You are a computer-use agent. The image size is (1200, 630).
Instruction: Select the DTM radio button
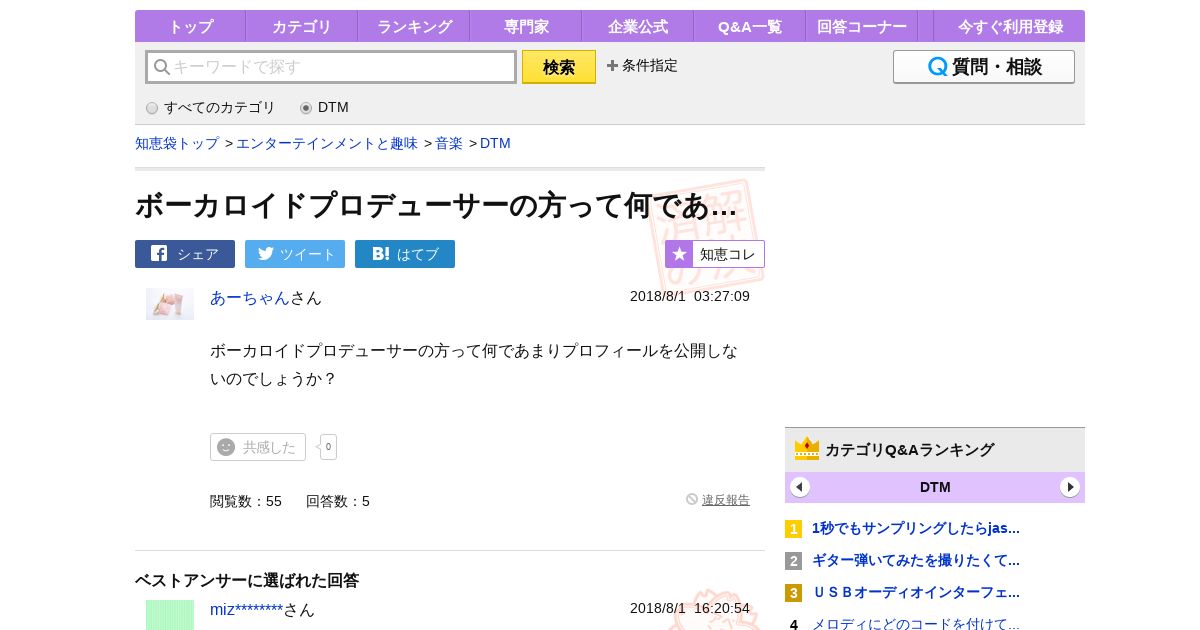click(306, 108)
